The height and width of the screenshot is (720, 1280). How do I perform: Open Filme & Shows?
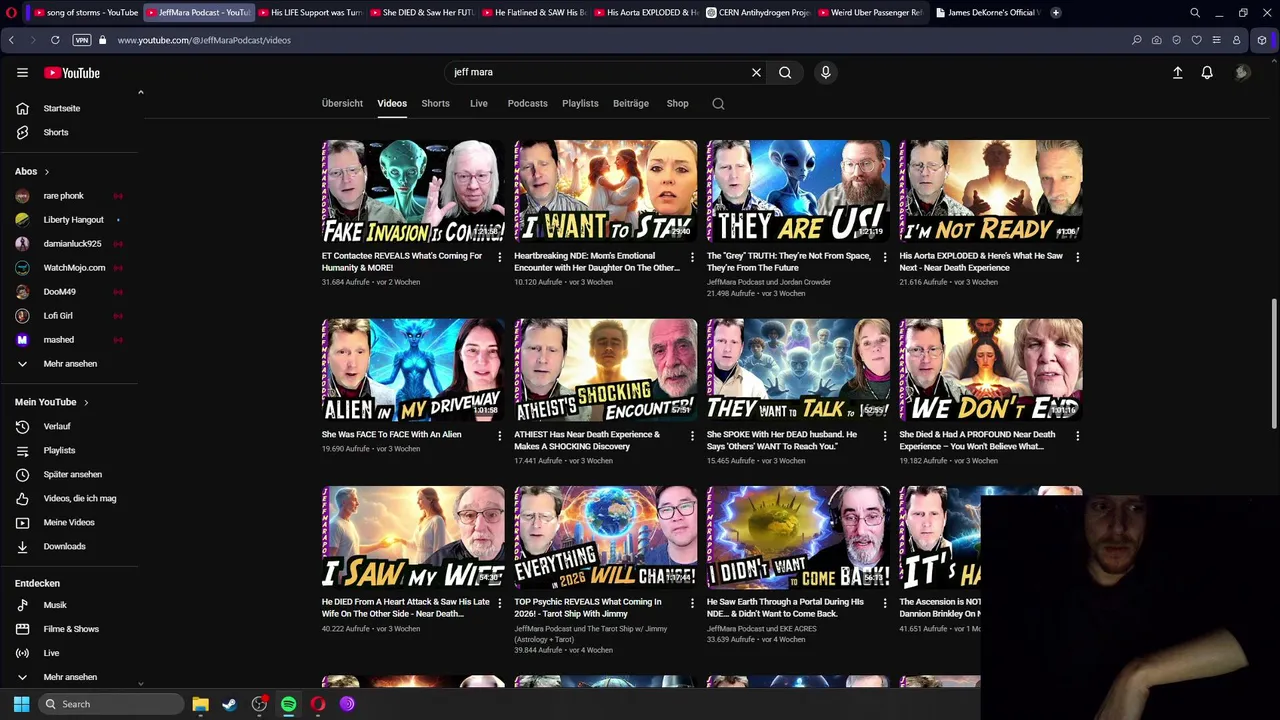(70, 629)
